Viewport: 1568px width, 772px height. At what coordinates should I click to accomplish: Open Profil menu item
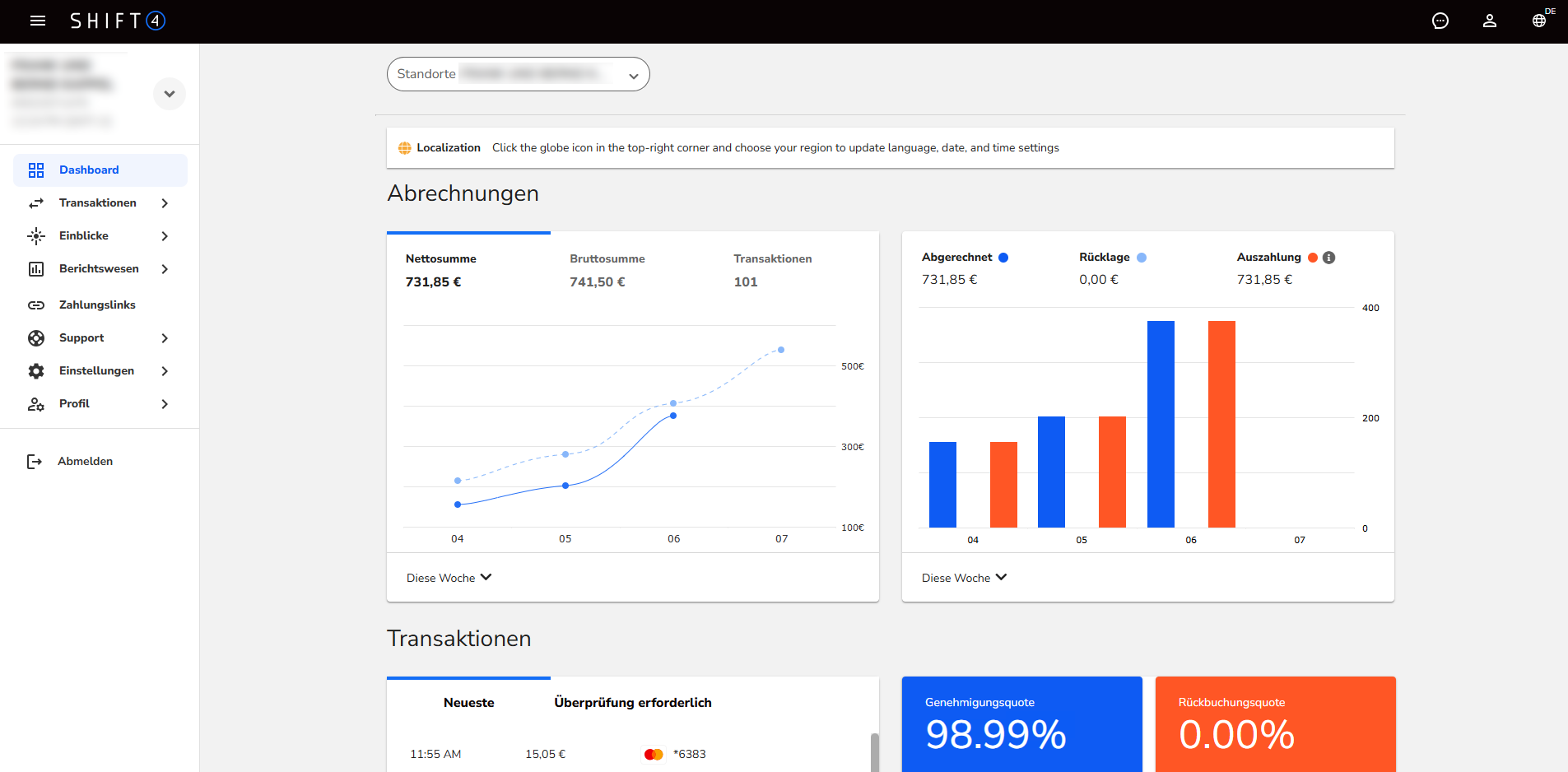[100, 404]
